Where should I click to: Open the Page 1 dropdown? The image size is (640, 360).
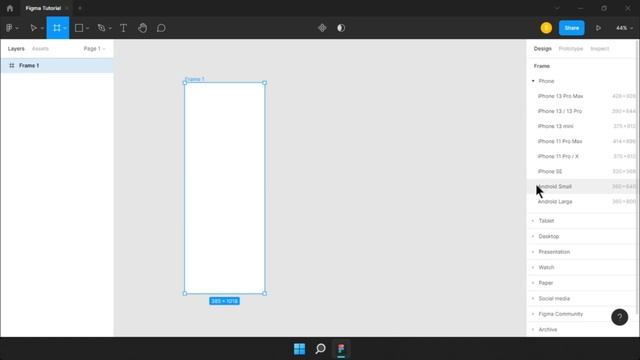94,49
